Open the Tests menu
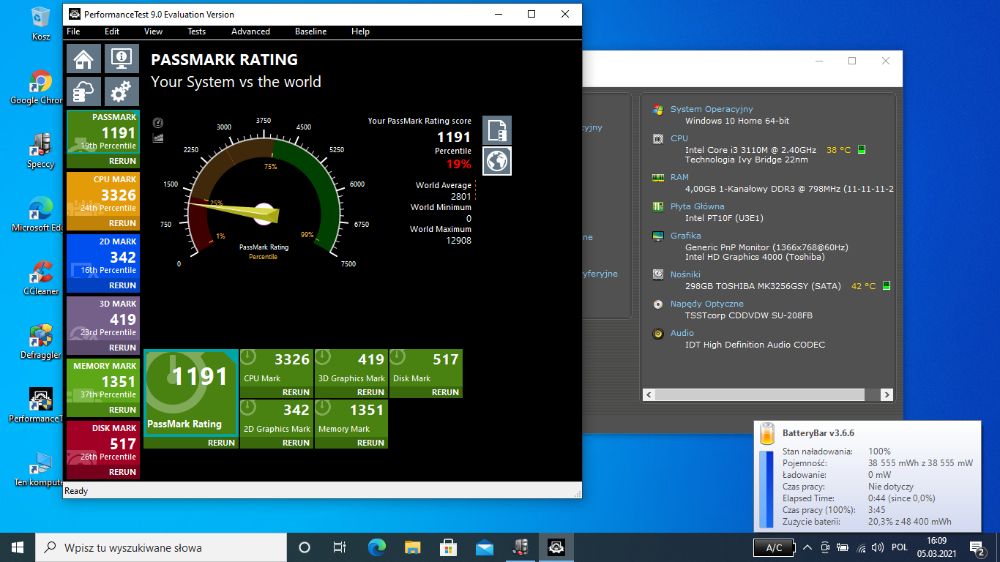Screen dimensions: 1000x562 pos(196,31)
